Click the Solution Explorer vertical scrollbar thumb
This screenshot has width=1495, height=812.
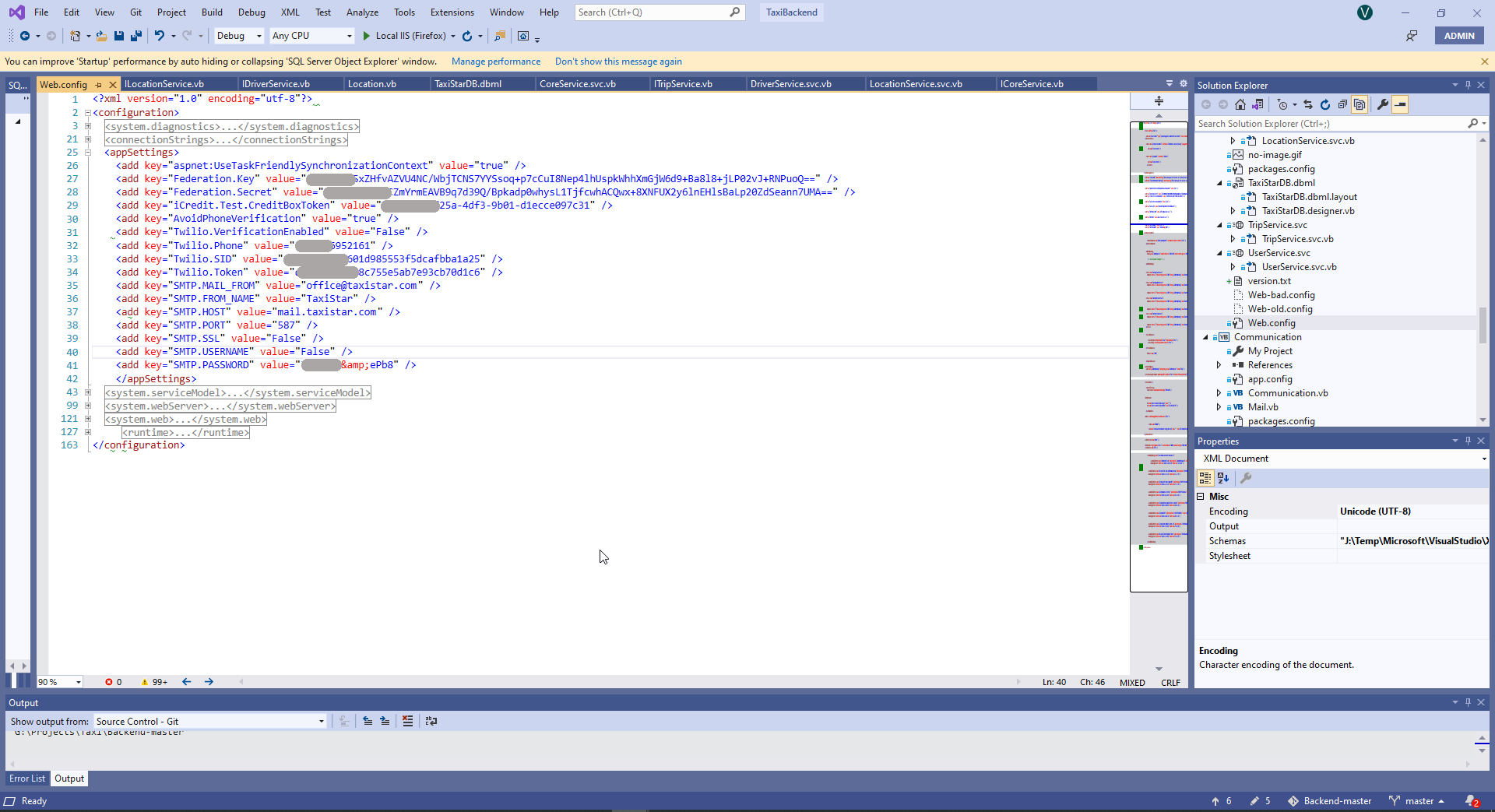coord(1483,325)
